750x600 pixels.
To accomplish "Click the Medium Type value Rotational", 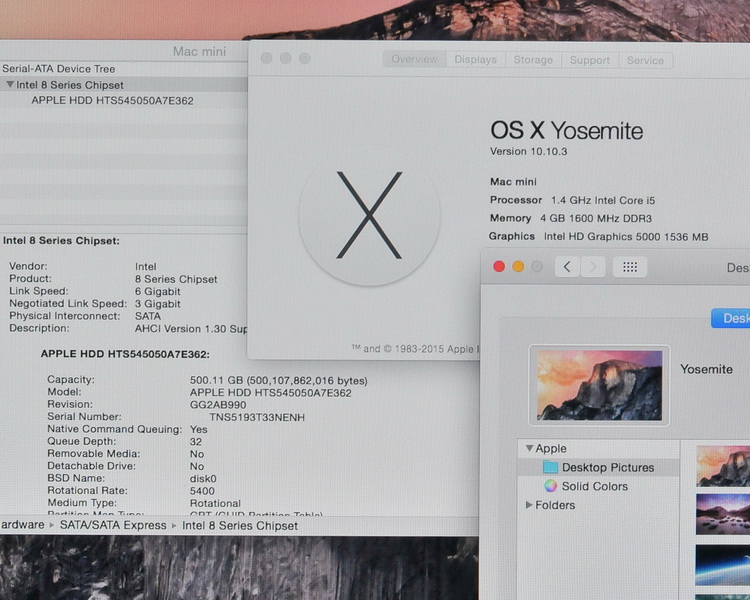I will (215, 503).
